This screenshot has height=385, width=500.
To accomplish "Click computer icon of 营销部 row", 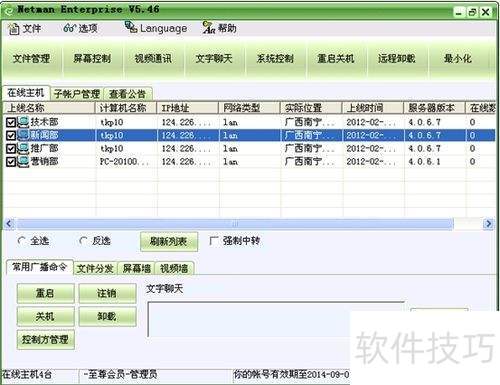I will [x=23, y=162].
